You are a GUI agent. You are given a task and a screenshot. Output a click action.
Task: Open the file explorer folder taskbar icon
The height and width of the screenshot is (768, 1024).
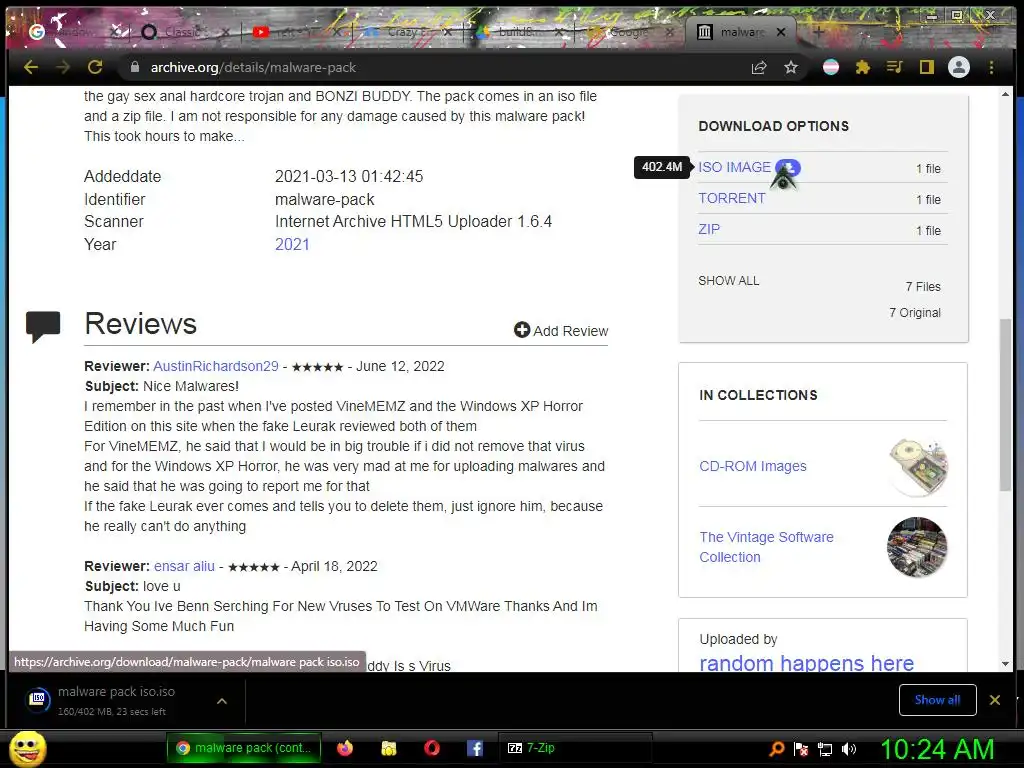(x=389, y=748)
